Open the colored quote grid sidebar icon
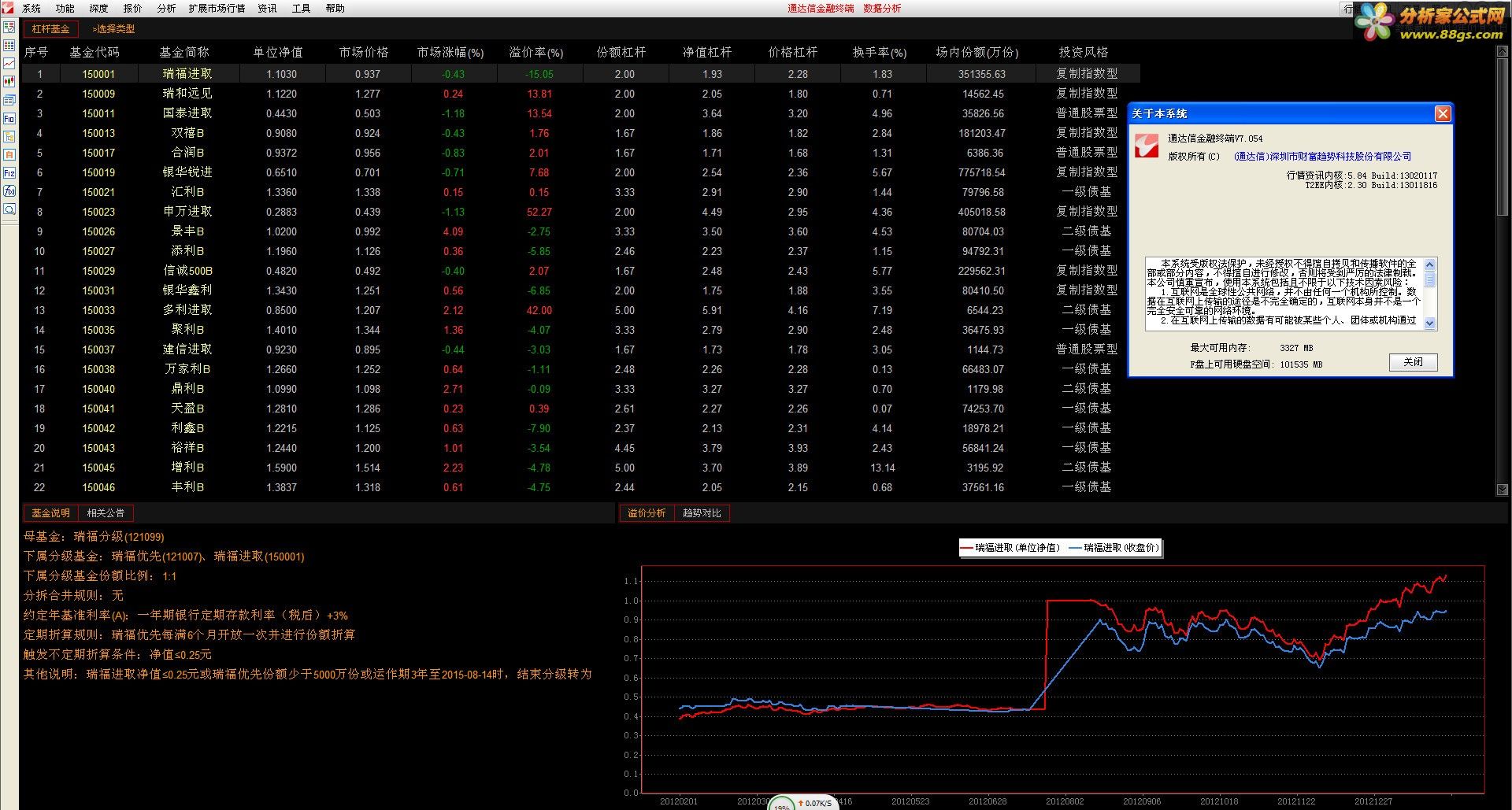Image resolution: width=1512 pixels, height=810 pixels. (x=9, y=46)
